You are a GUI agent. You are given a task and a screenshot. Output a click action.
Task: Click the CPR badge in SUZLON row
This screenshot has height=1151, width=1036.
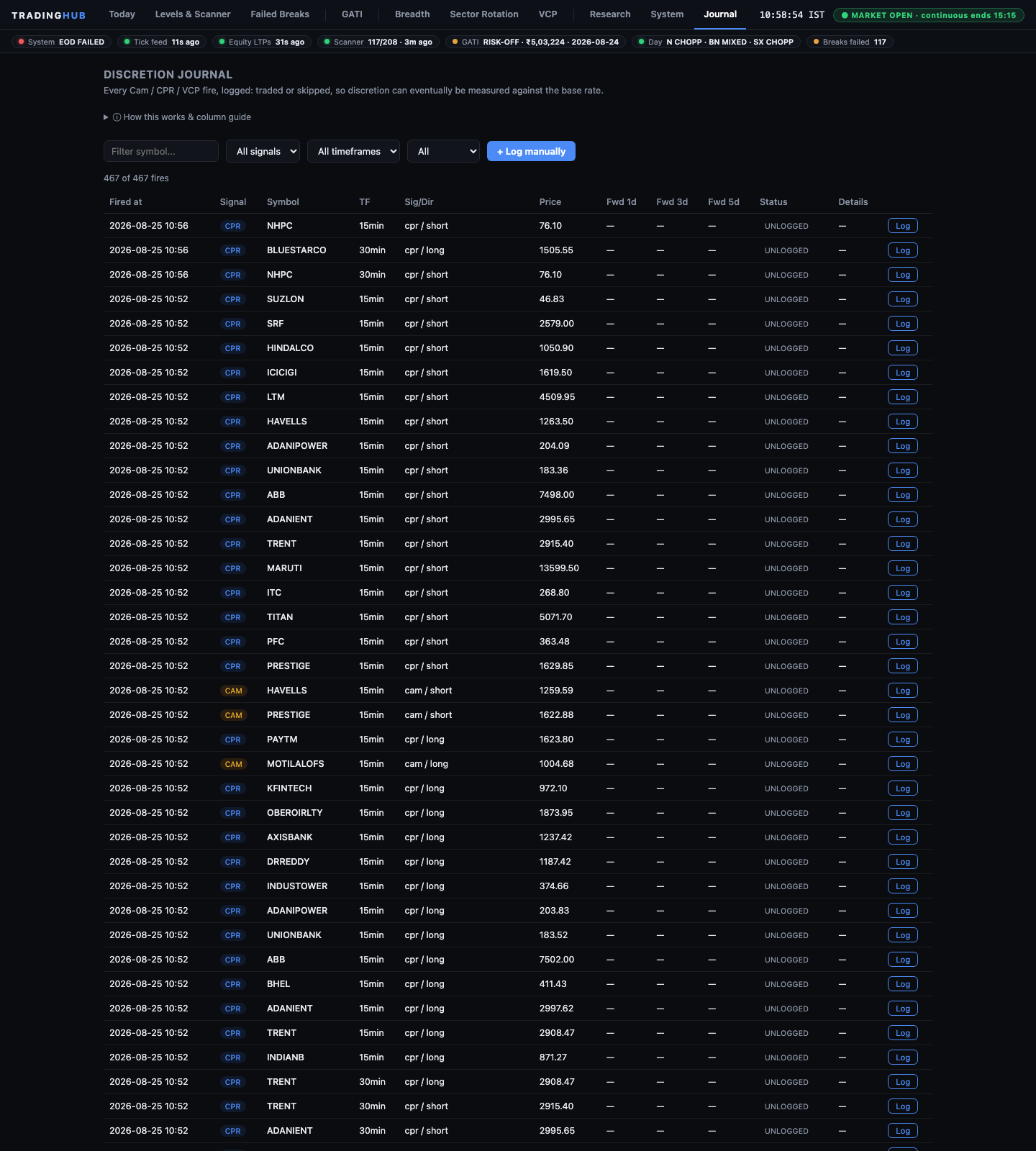coord(232,299)
